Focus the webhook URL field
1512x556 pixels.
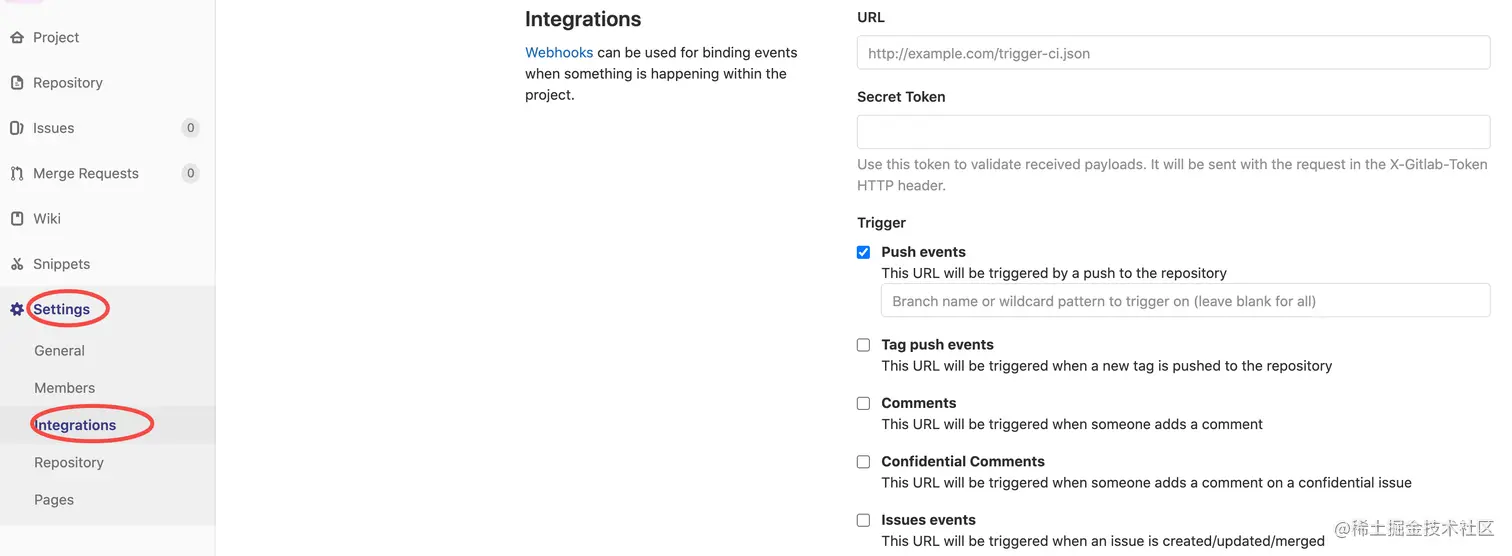click(x=1173, y=53)
